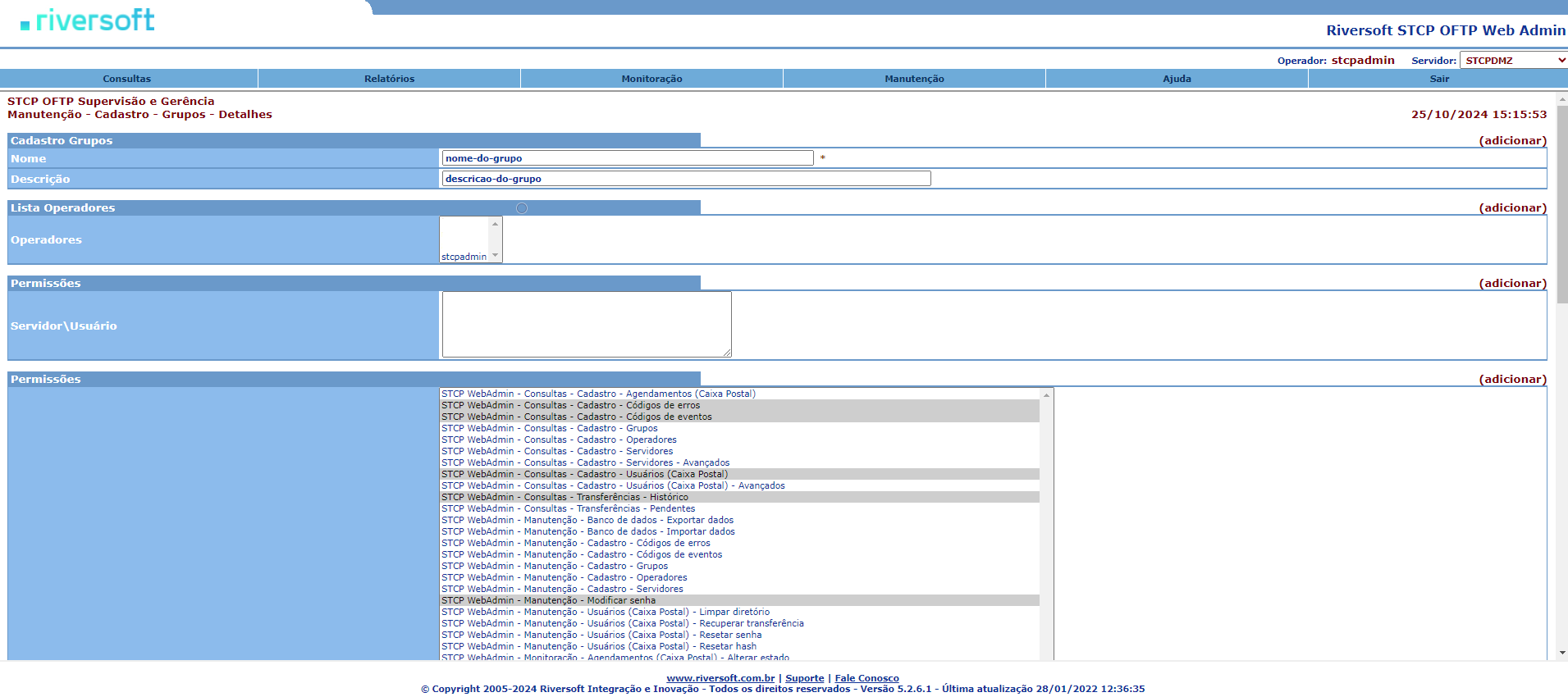Select 'Consultas - Cadastro - Operadores' permission

740,440
